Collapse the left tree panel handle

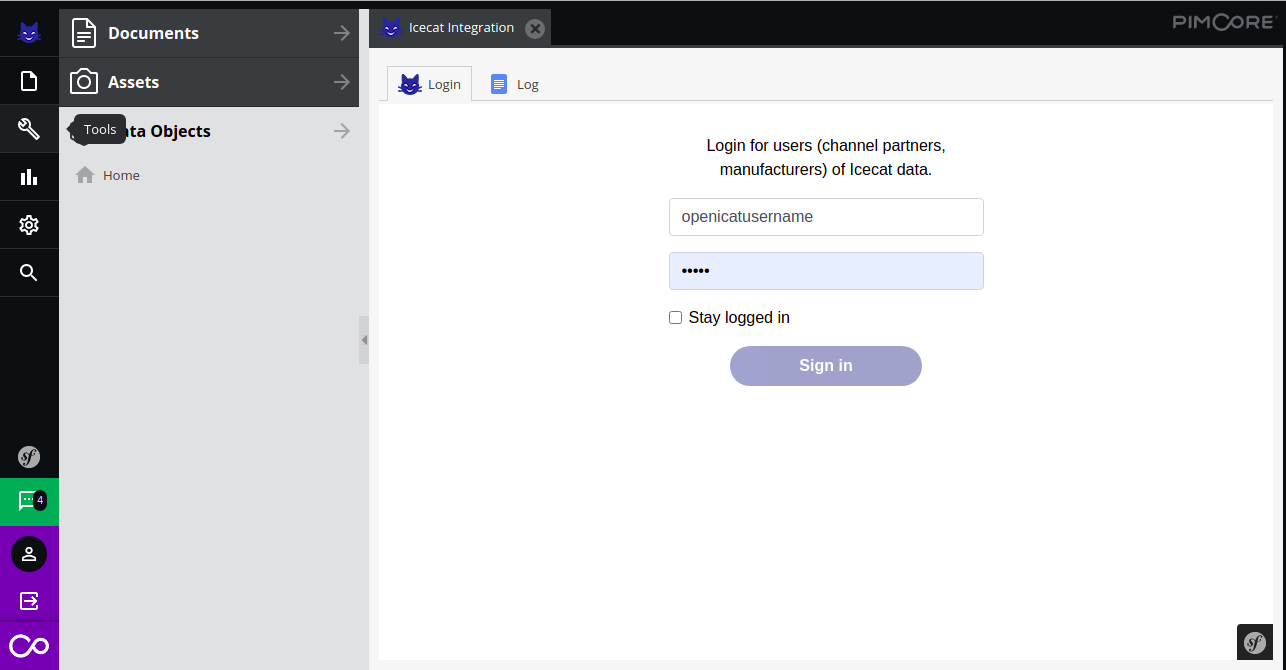(x=364, y=340)
